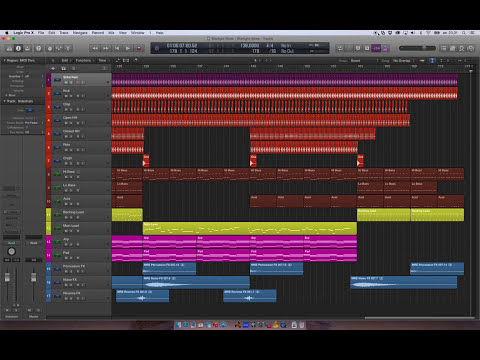Solo the Backing Lead track
Screen dimensions: 480x360
pyautogui.click(x=71, y=217)
